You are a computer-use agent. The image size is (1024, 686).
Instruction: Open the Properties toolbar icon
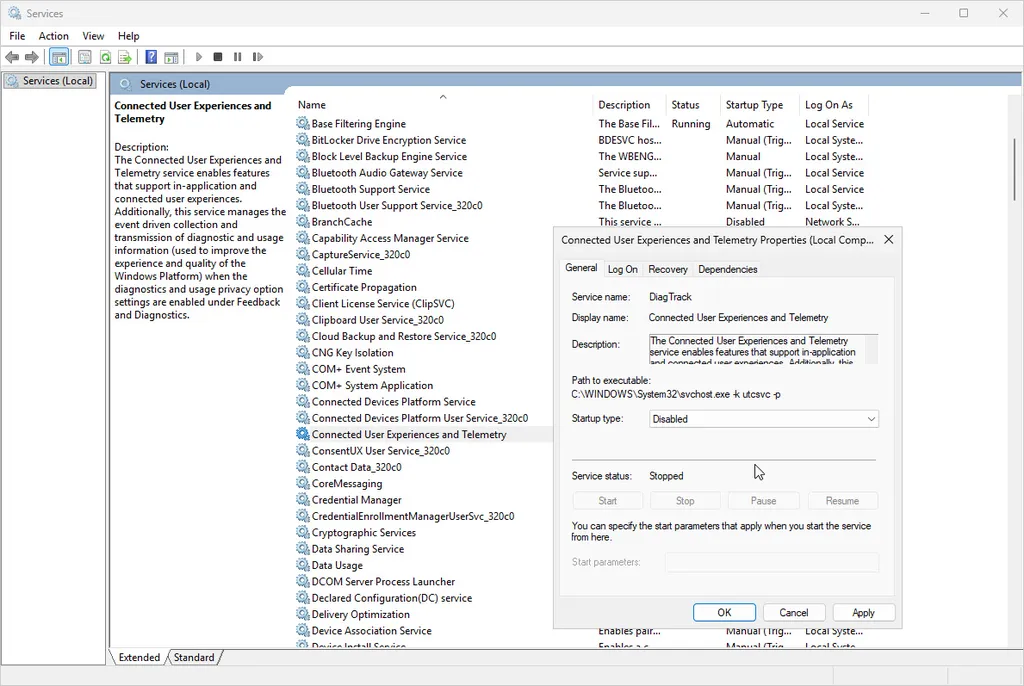(85, 57)
